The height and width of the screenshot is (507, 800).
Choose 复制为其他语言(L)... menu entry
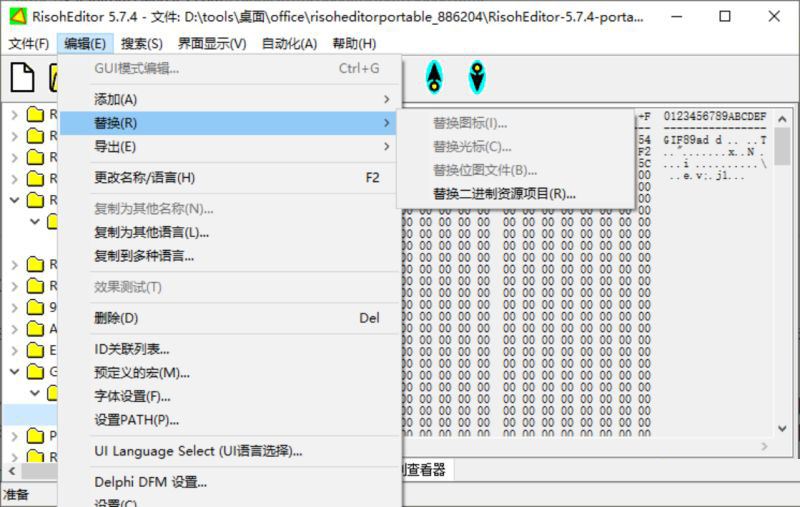click(229, 233)
